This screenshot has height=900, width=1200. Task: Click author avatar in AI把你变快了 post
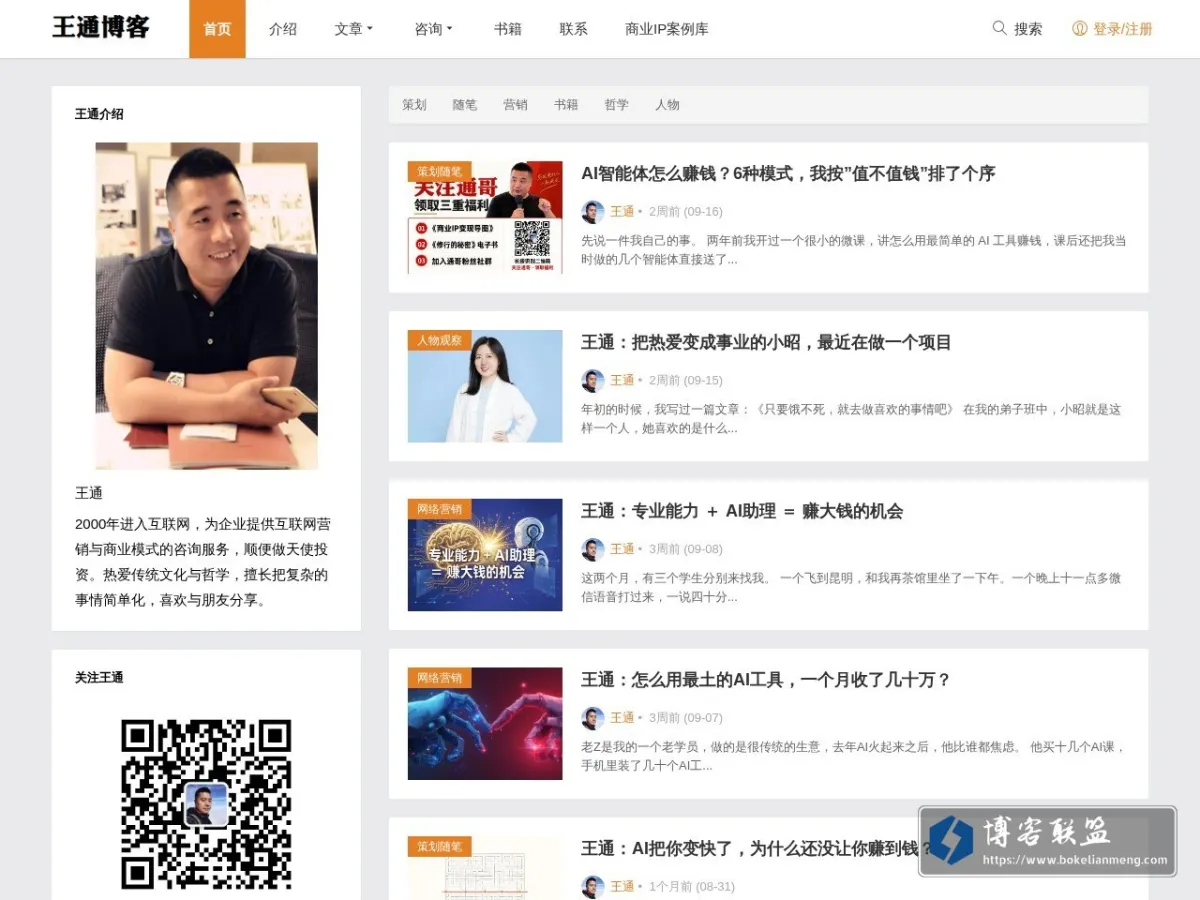593,886
